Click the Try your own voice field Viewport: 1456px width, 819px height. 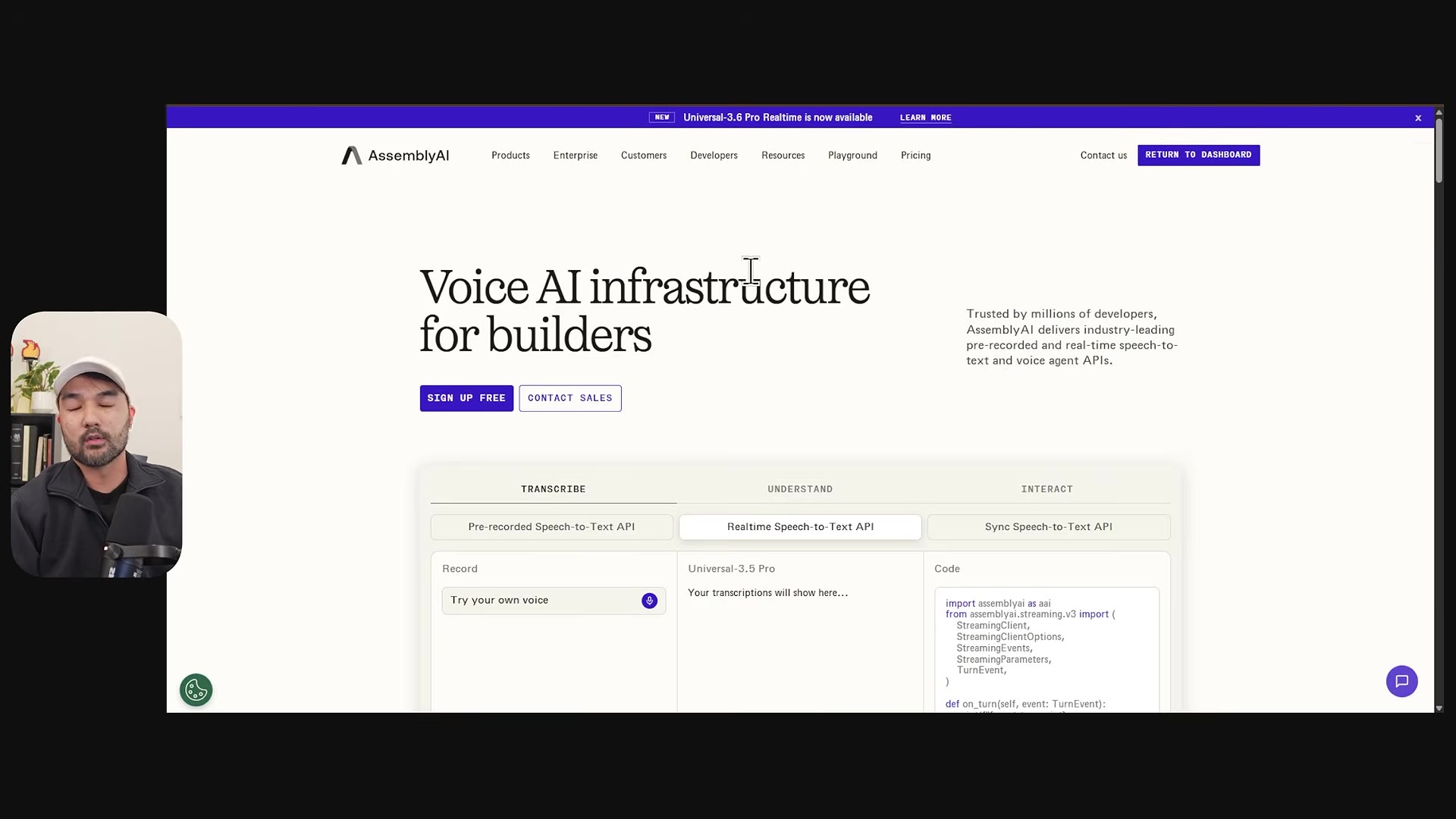[554, 601]
